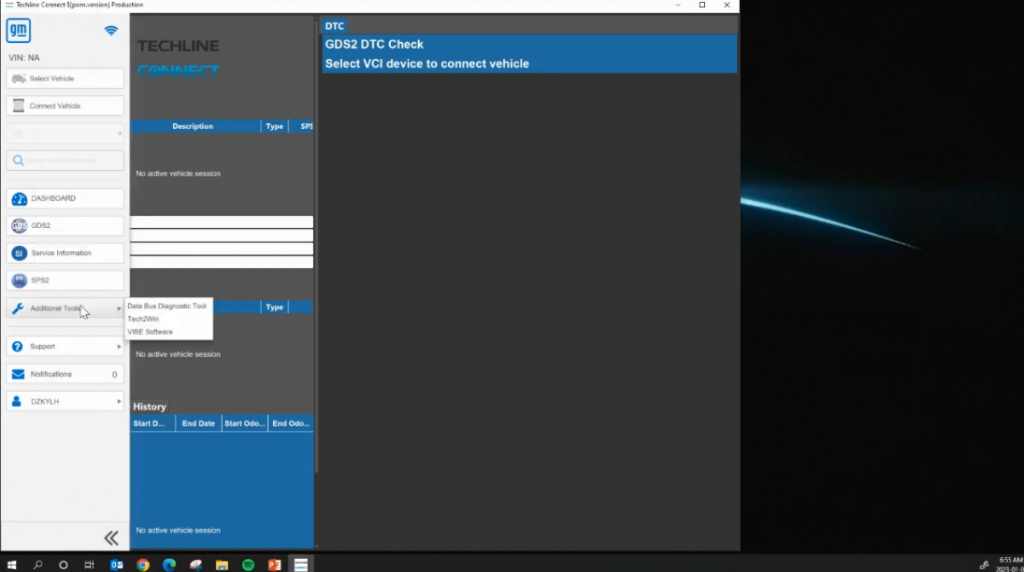Select Data Bus Diagnostic Tool
The height and width of the screenshot is (572, 1024).
[x=167, y=306]
